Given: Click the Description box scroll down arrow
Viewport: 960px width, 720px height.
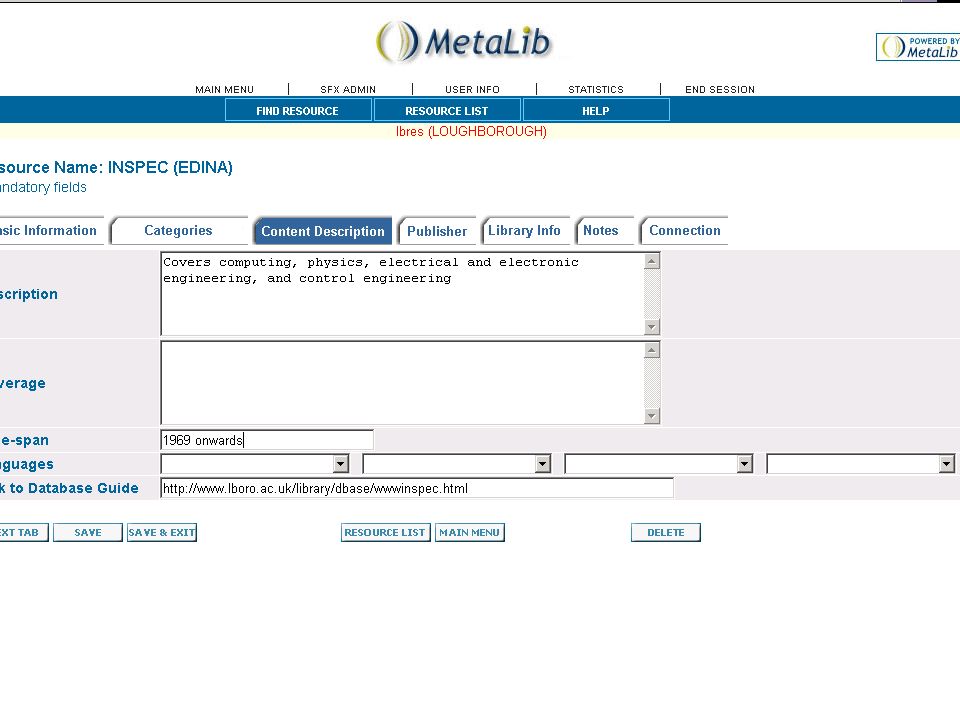Looking at the screenshot, I should (651, 327).
